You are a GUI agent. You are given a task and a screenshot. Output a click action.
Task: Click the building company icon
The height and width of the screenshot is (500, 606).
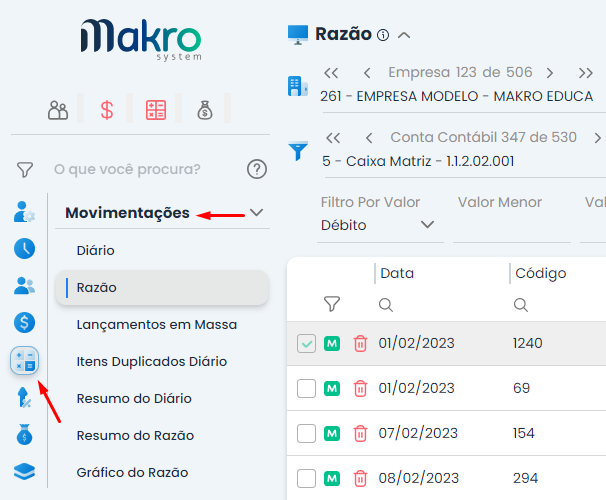[x=298, y=86]
